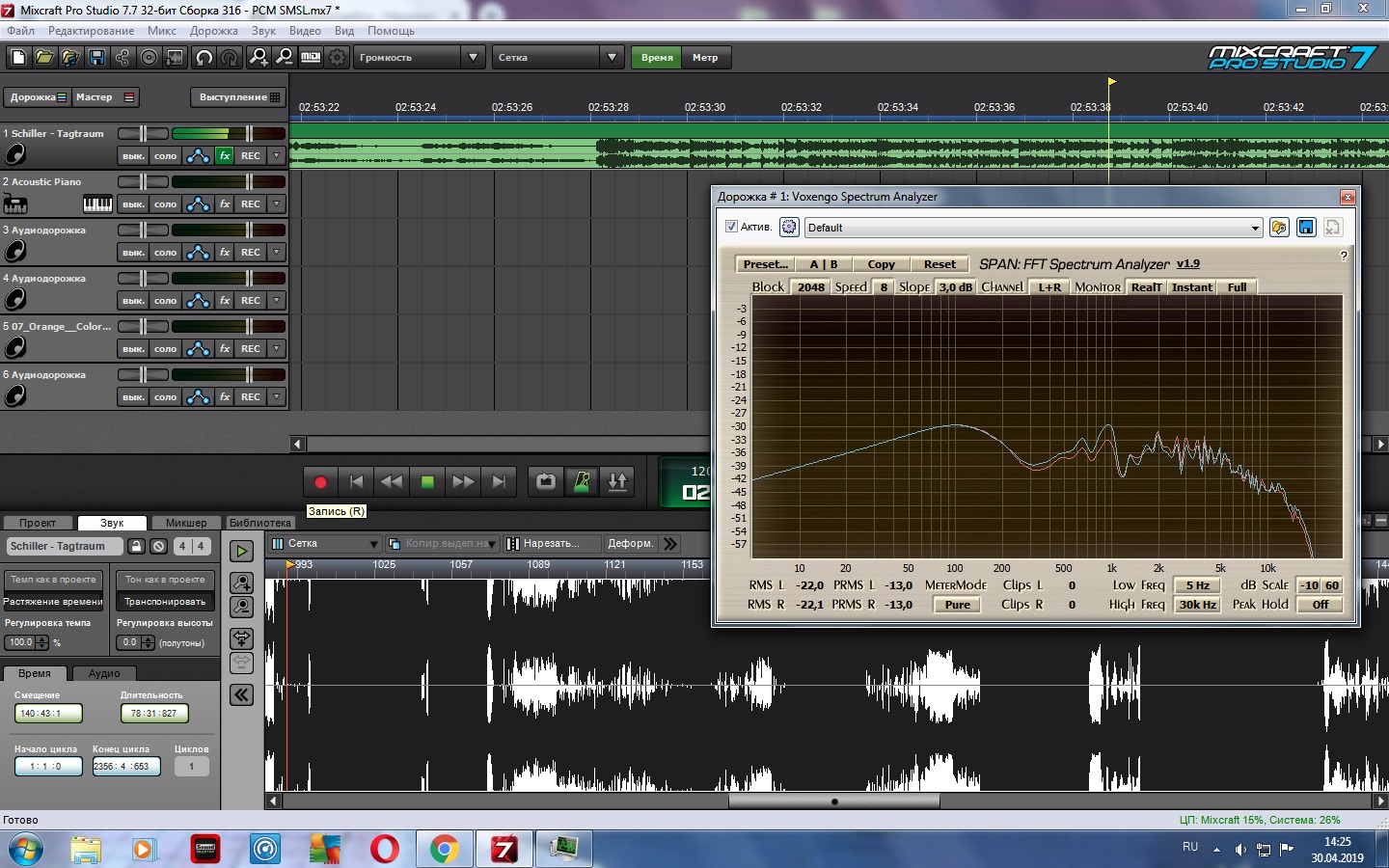Click the acoustic piano instrument icon on track 2

[15, 203]
